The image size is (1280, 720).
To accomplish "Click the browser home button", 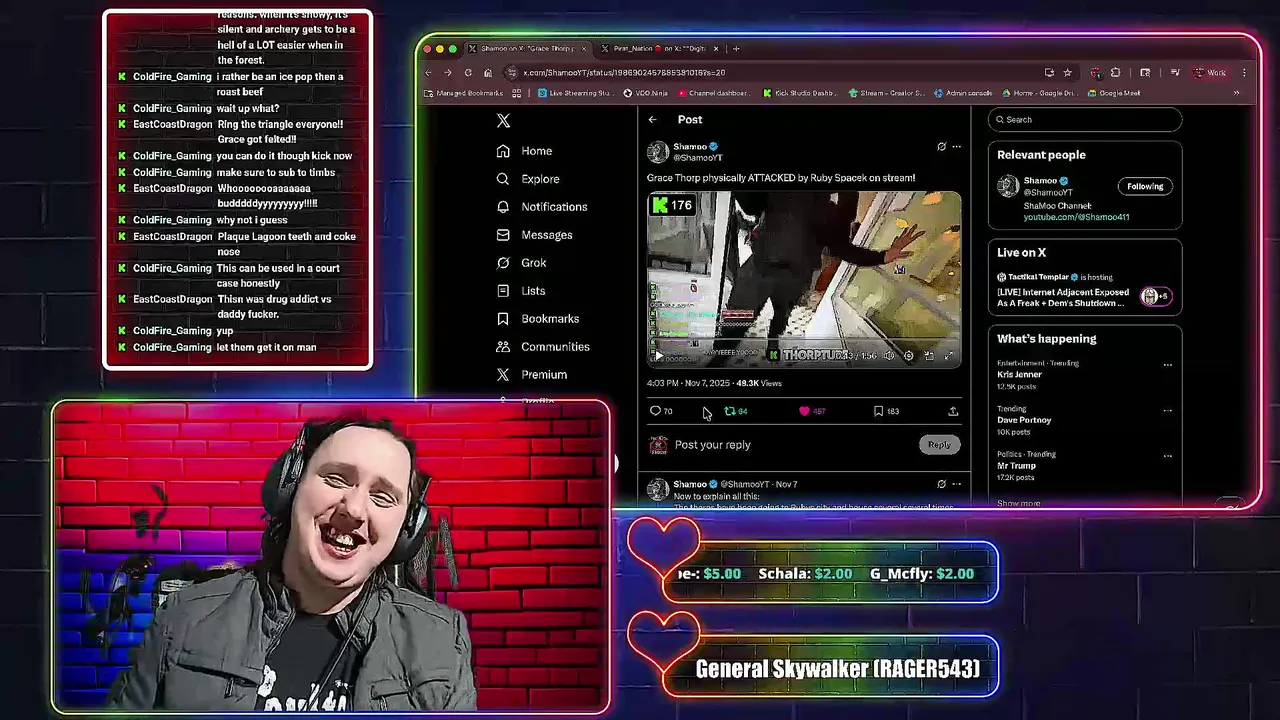I will point(487,73).
